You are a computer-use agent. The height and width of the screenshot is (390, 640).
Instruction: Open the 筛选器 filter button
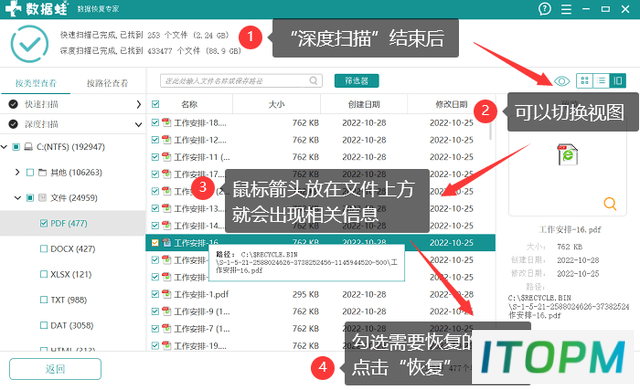(x=357, y=81)
